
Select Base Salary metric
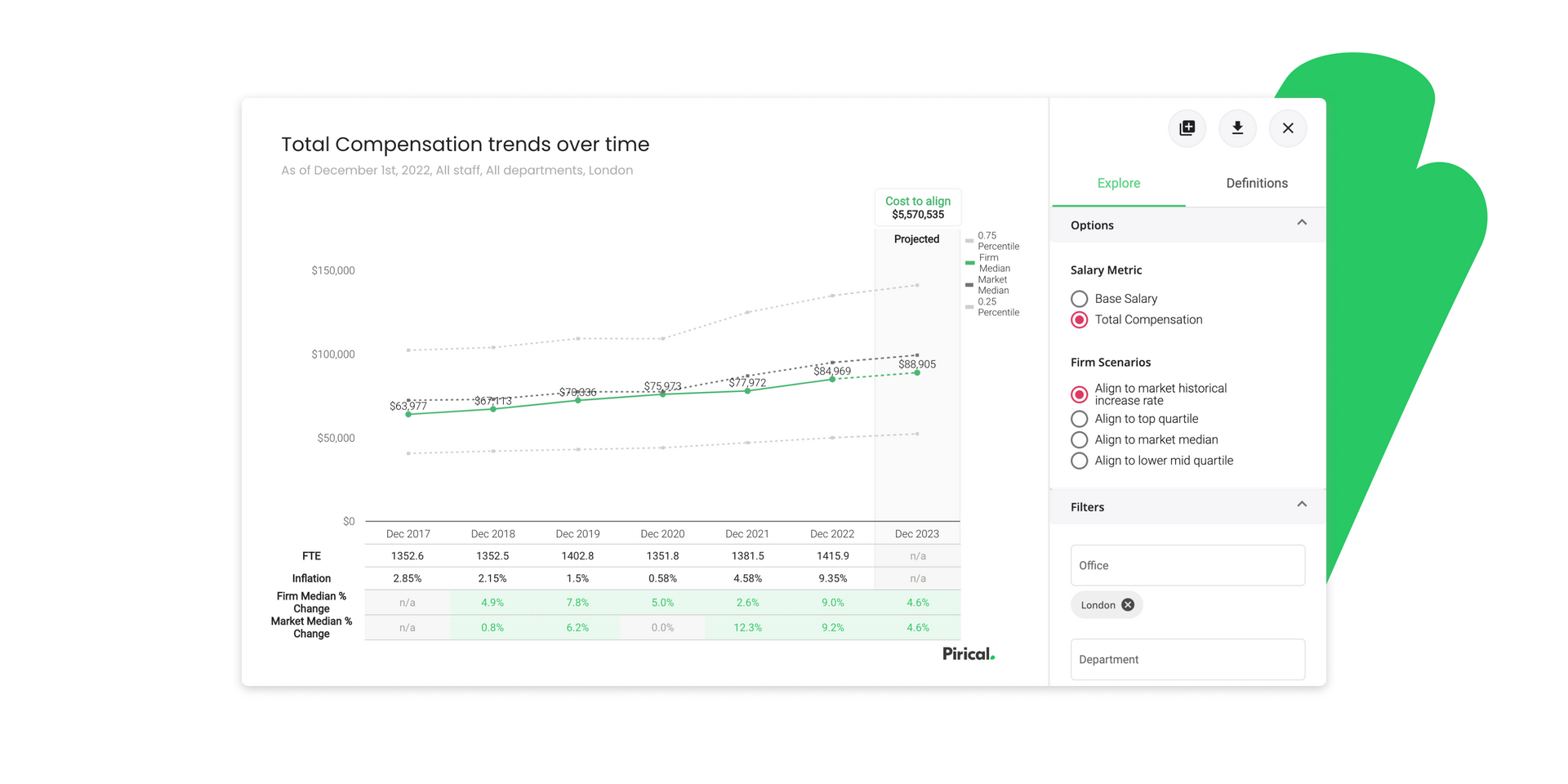pos(1079,299)
